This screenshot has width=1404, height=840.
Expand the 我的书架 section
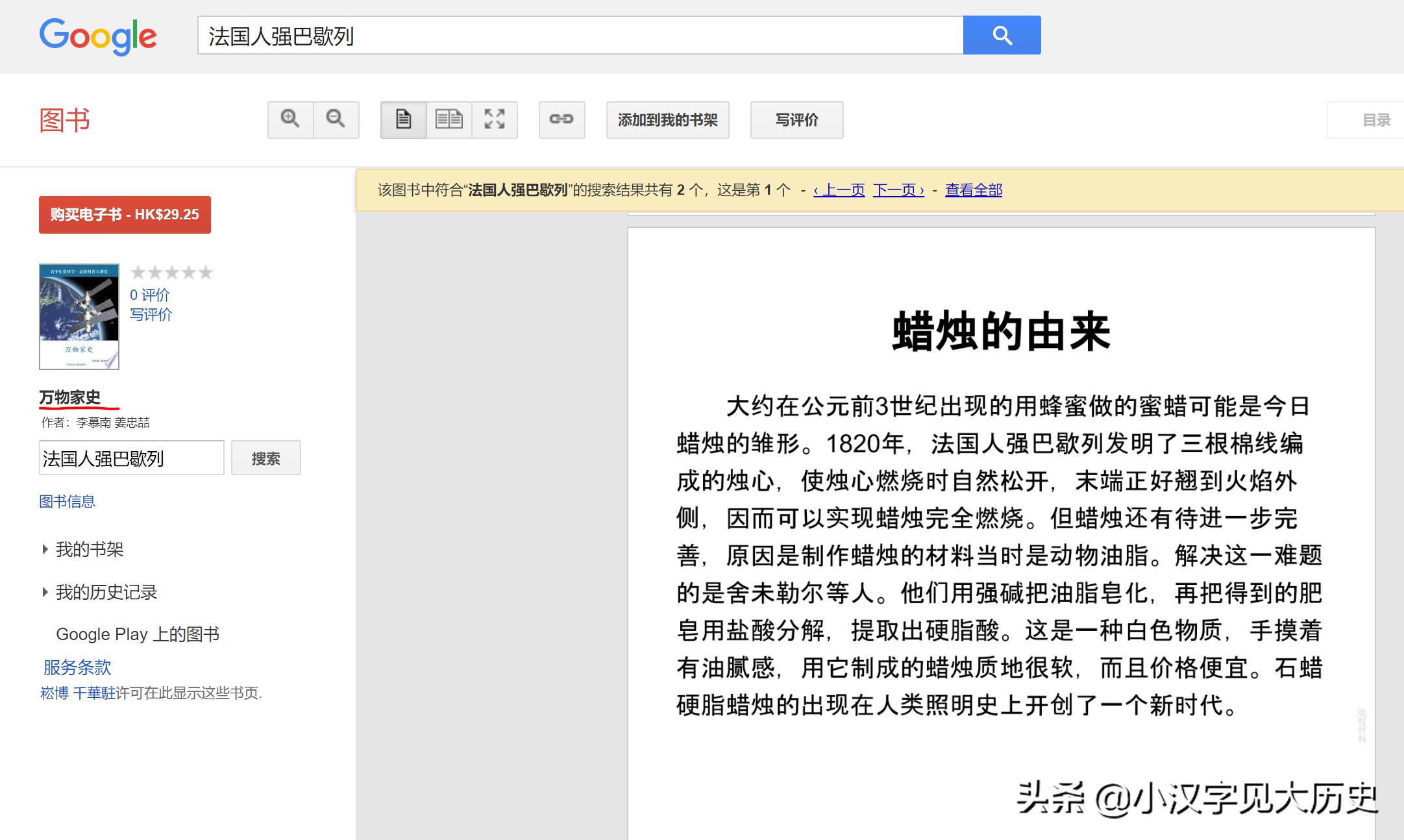pyautogui.click(x=89, y=550)
